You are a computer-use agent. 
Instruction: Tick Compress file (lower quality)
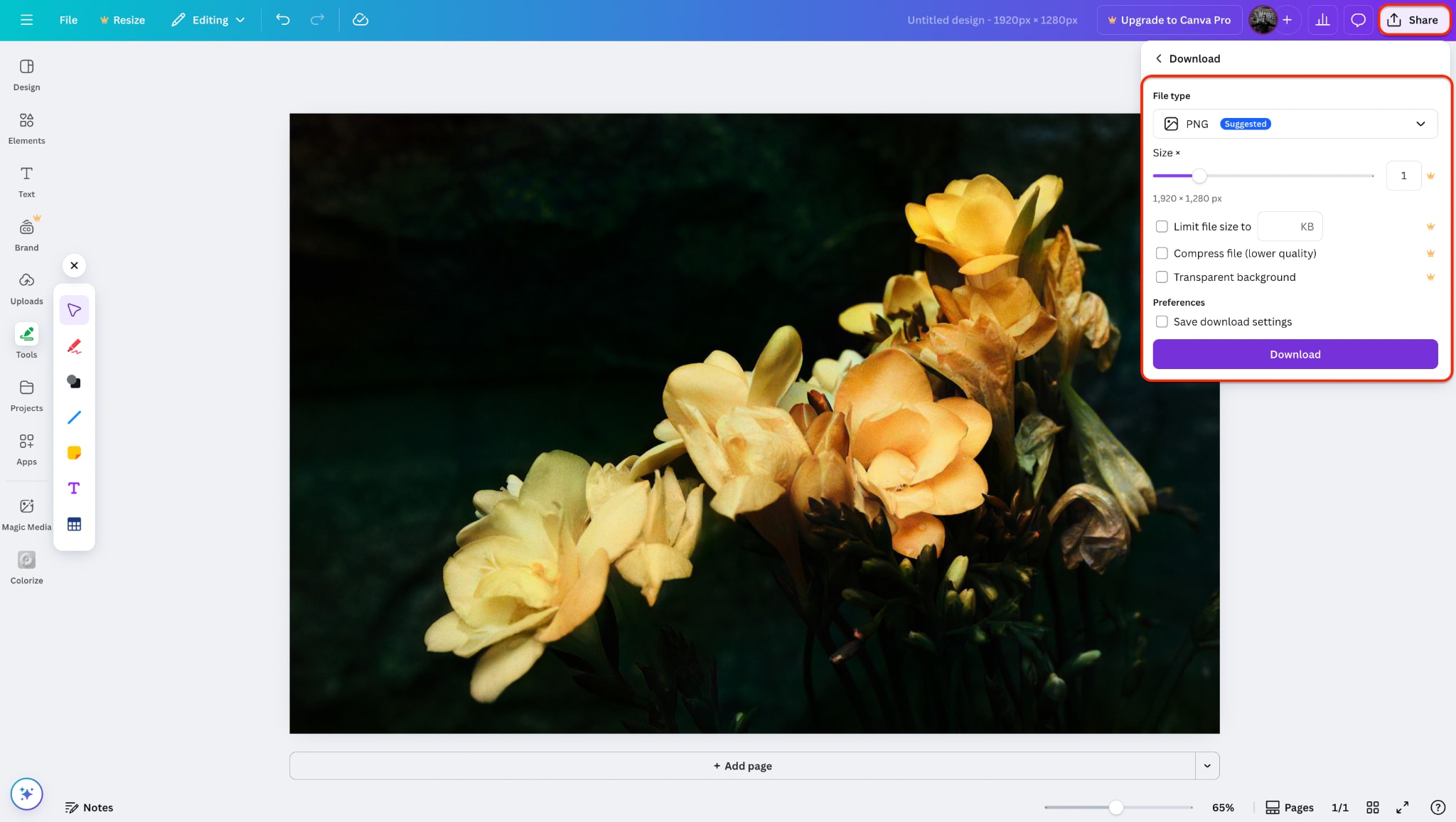click(x=1162, y=253)
